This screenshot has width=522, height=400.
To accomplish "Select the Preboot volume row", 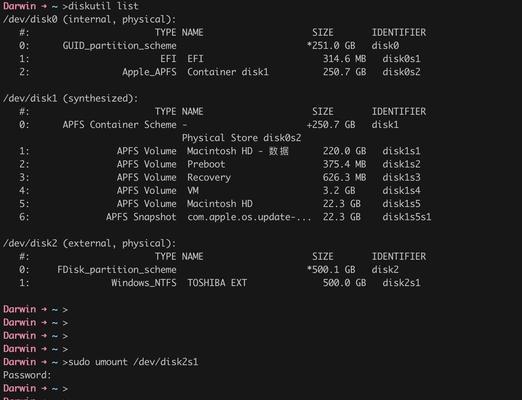I will 219,164.
